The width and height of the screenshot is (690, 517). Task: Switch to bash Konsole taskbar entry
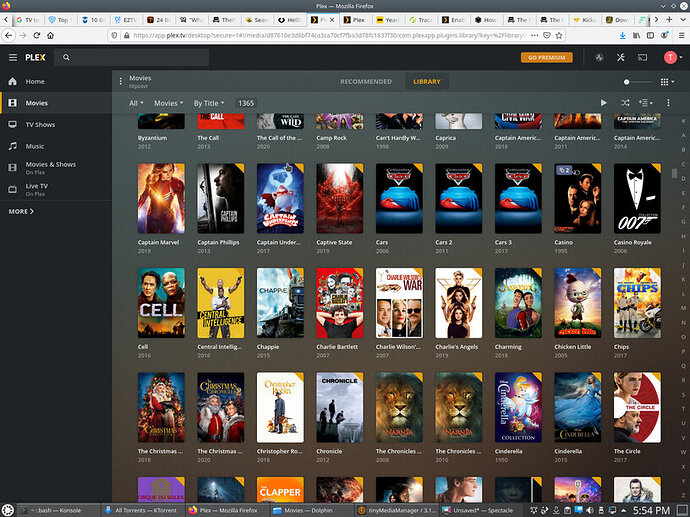(59, 510)
